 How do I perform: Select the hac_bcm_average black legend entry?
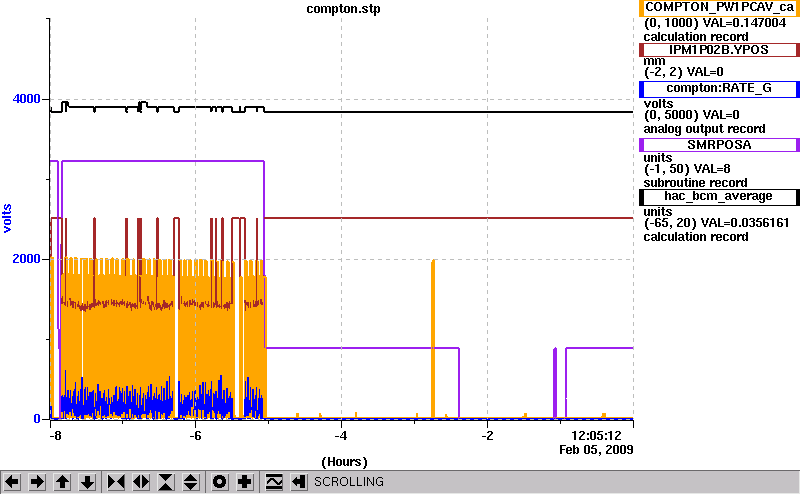(719, 197)
